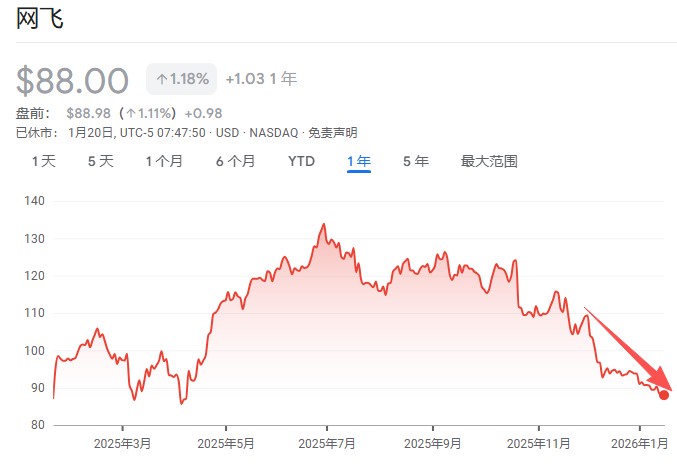Click the pre-market price $88.98
Screen dimensions: 677x464
point(89,114)
